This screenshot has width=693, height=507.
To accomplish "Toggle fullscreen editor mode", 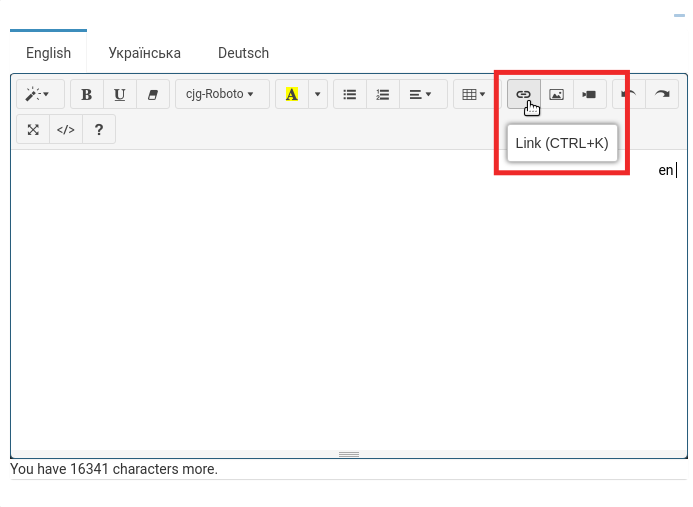I will click(33, 130).
